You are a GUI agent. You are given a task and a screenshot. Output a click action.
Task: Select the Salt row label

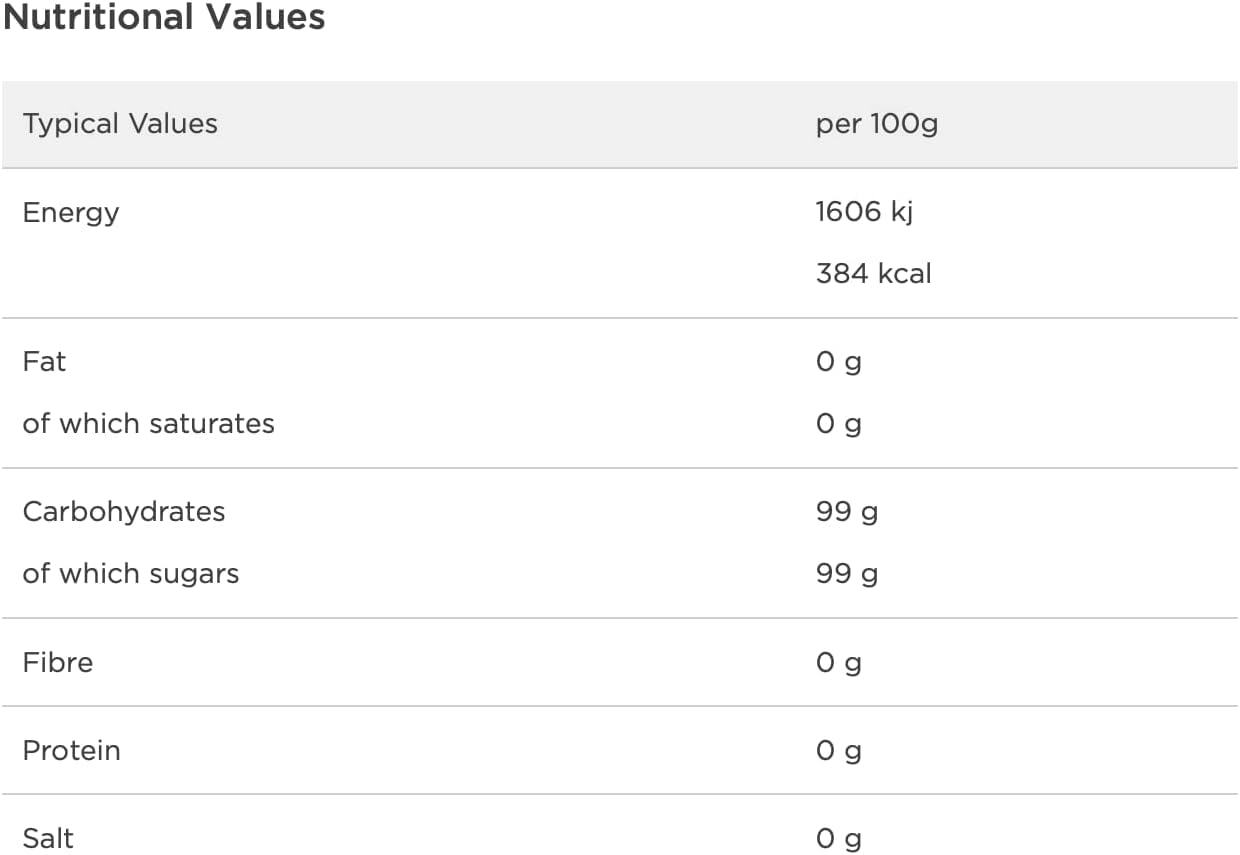[48, 838]
